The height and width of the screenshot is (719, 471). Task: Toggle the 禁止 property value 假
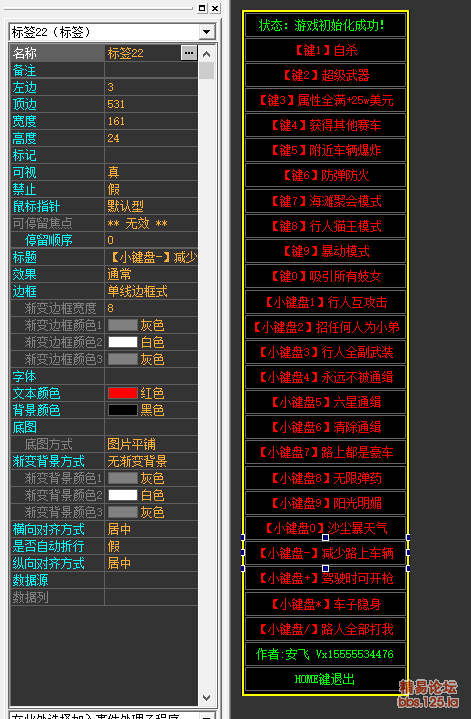151,189
